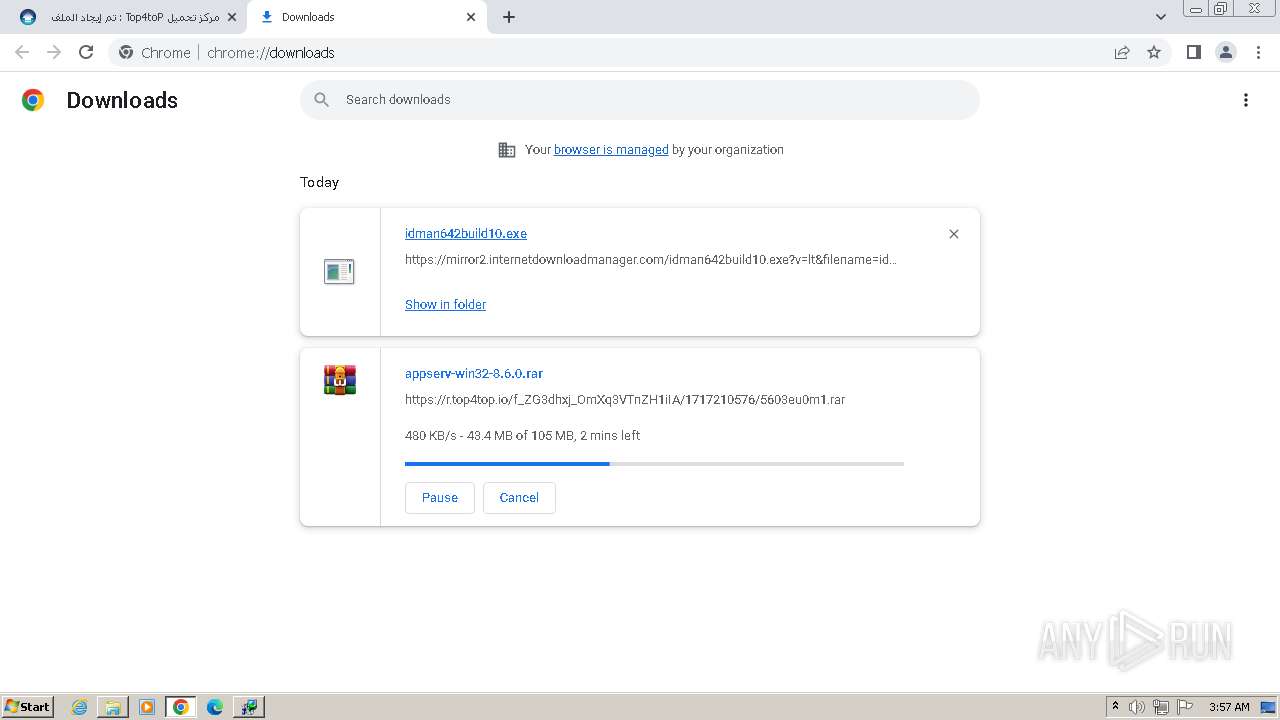Click the 3:57 AM taskbar clock

click(1229, 707)
